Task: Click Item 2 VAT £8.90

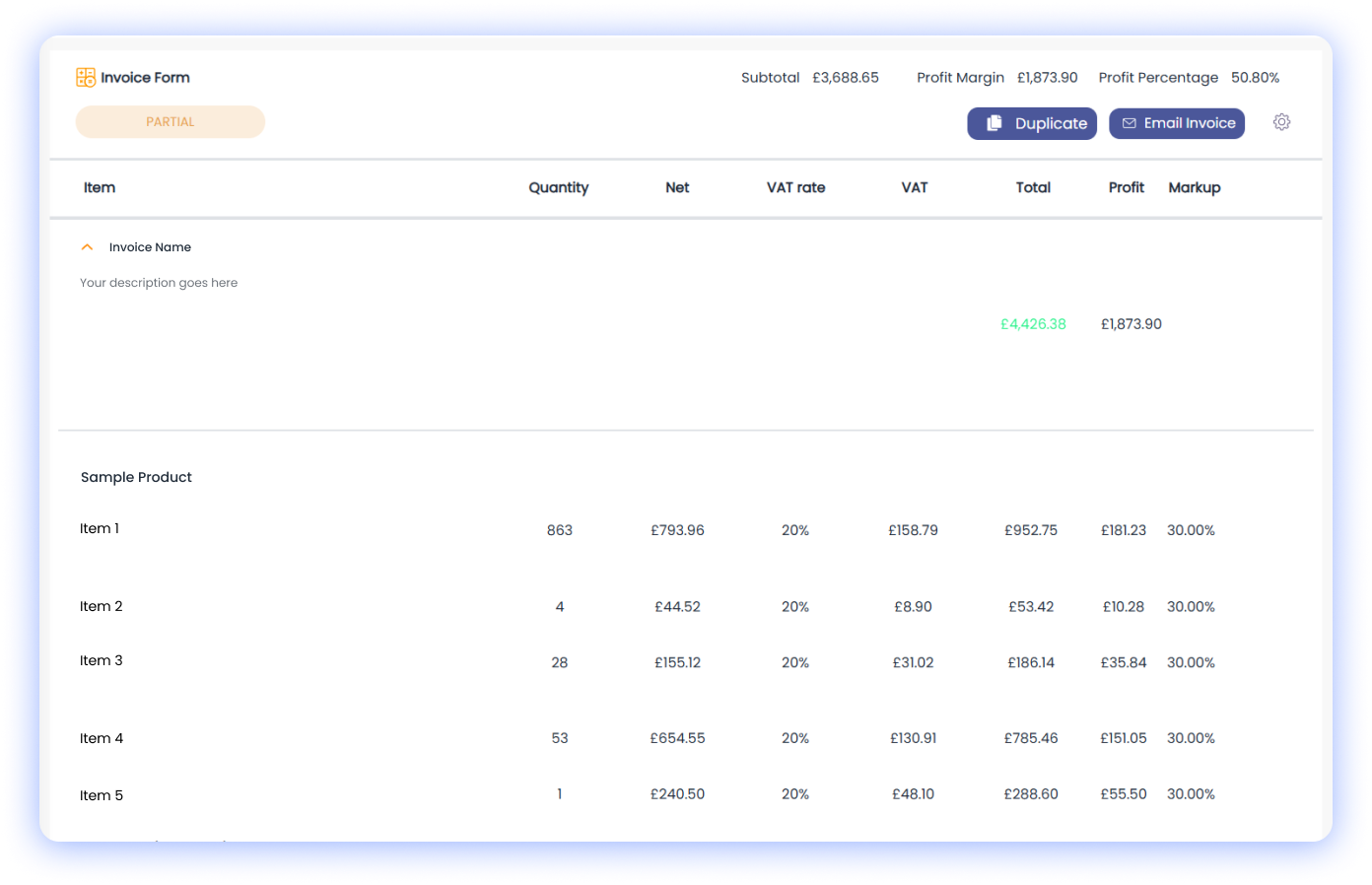Action: pos(913,607)
